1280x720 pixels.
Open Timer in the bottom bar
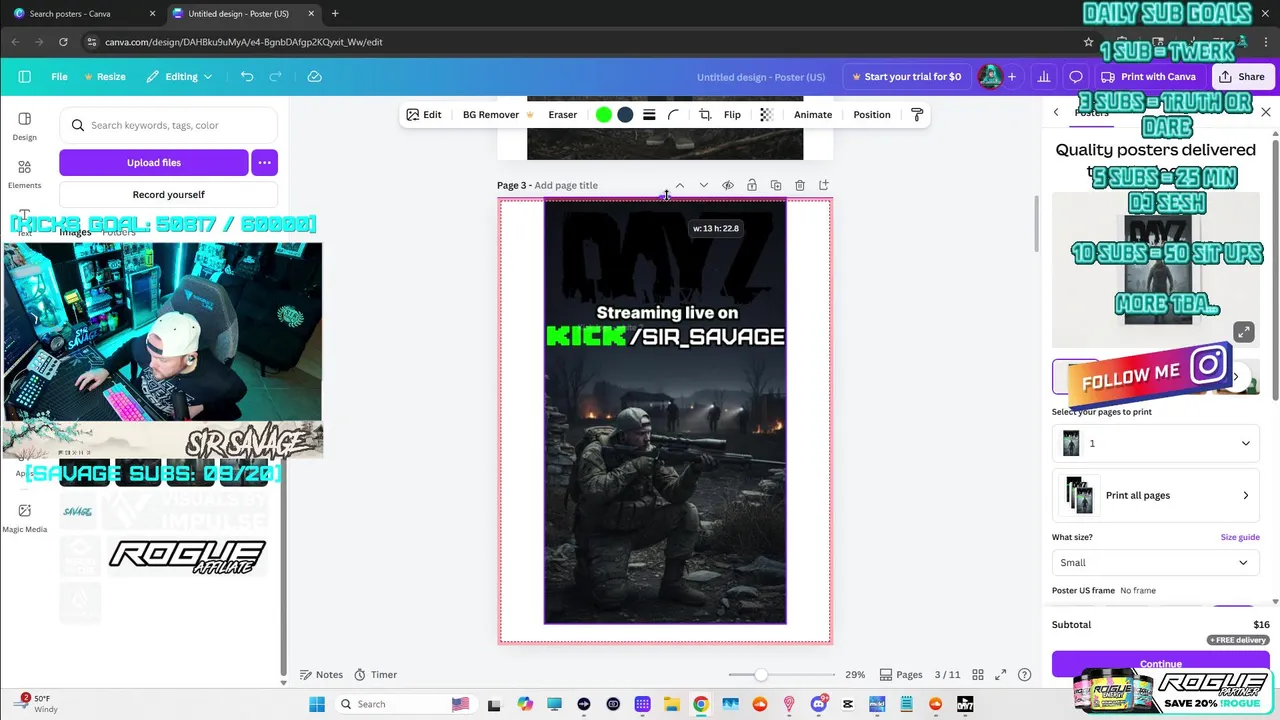[376, 674]
